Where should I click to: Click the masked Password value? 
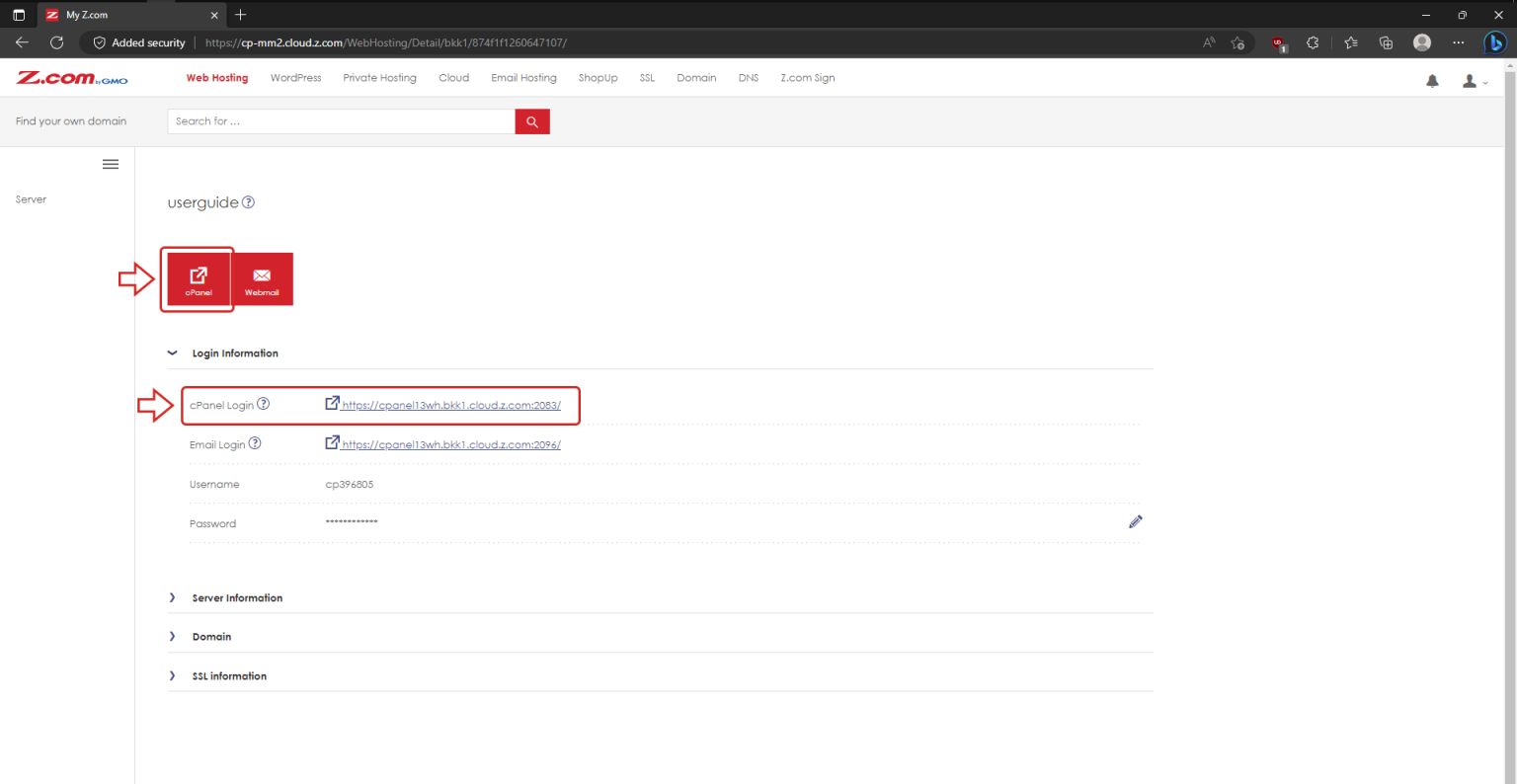tap(352, 522)
